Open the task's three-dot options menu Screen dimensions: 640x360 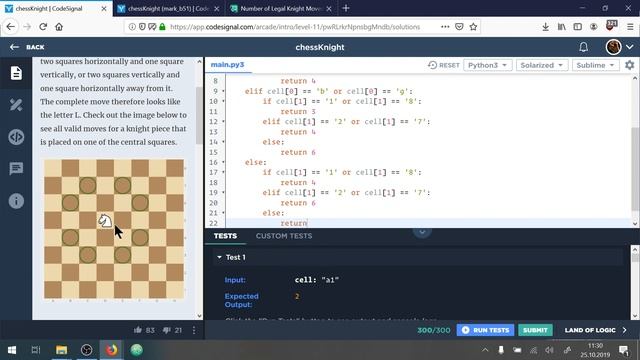coord(194,330)
